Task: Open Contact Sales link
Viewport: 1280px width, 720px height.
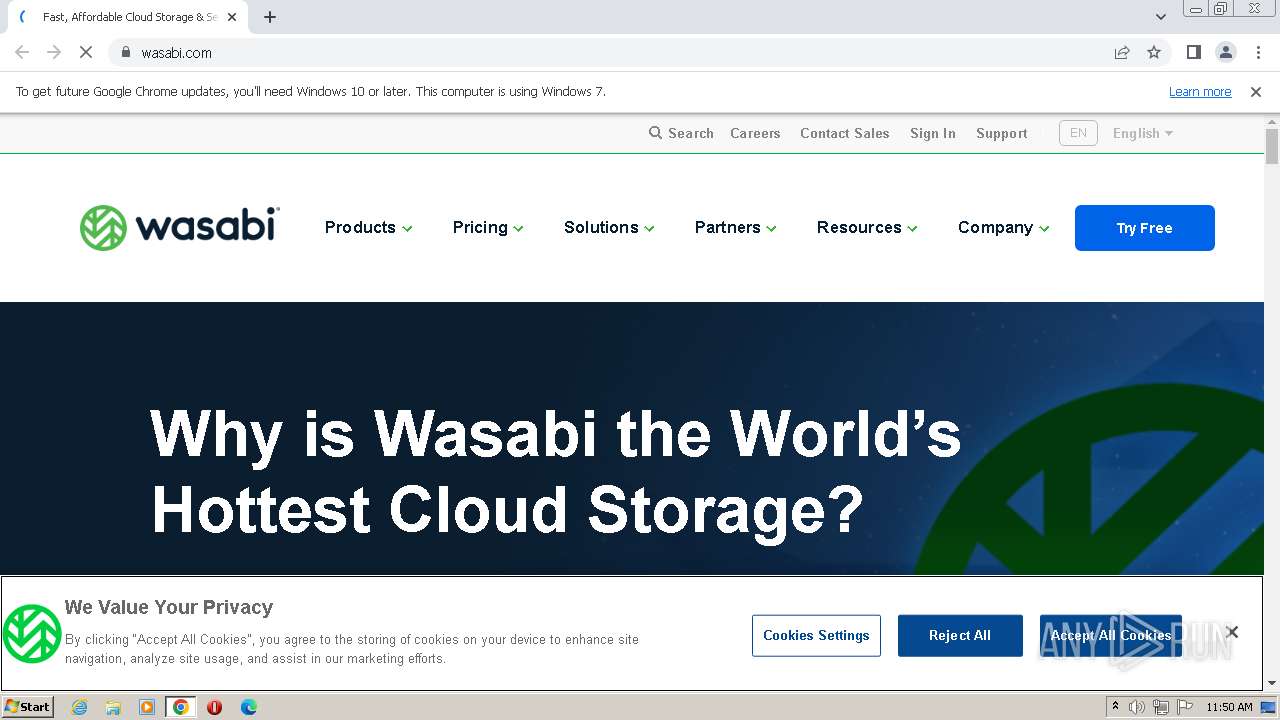Action: [x=845, y=133]
